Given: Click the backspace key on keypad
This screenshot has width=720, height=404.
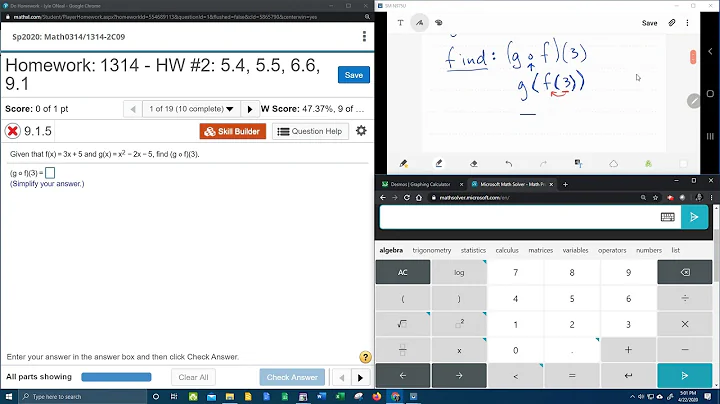Looking at the screenshot, I should coord(685,272).
